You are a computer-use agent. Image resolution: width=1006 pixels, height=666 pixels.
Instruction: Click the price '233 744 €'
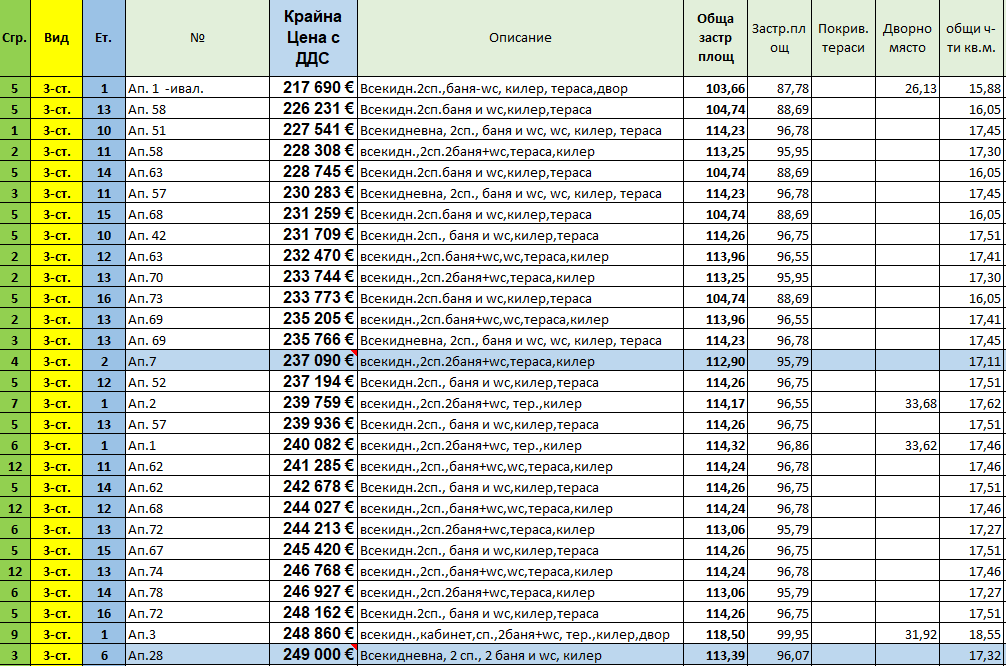point(313,277)
